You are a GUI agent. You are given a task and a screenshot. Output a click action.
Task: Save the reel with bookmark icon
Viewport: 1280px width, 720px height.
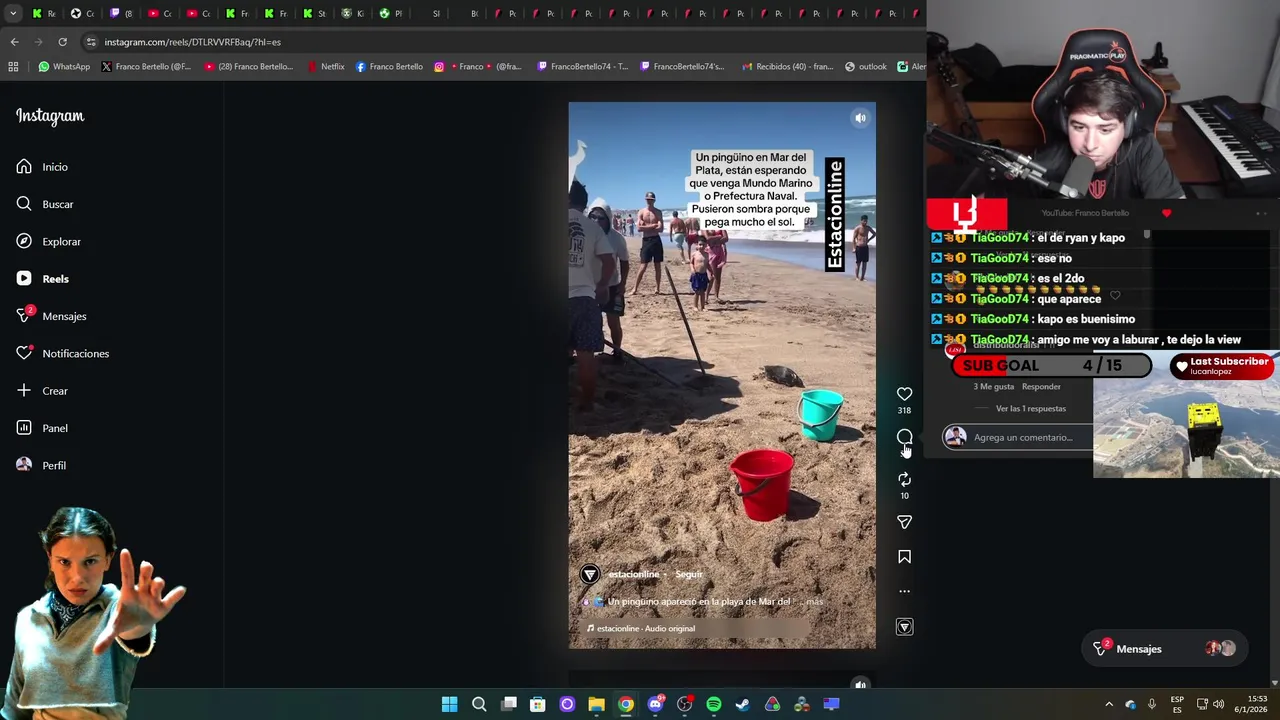[904, 557]
